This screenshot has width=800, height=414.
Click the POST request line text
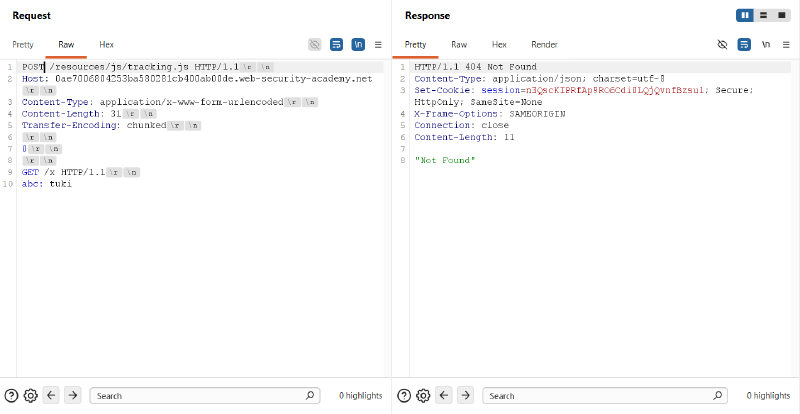tap(130, 67)
